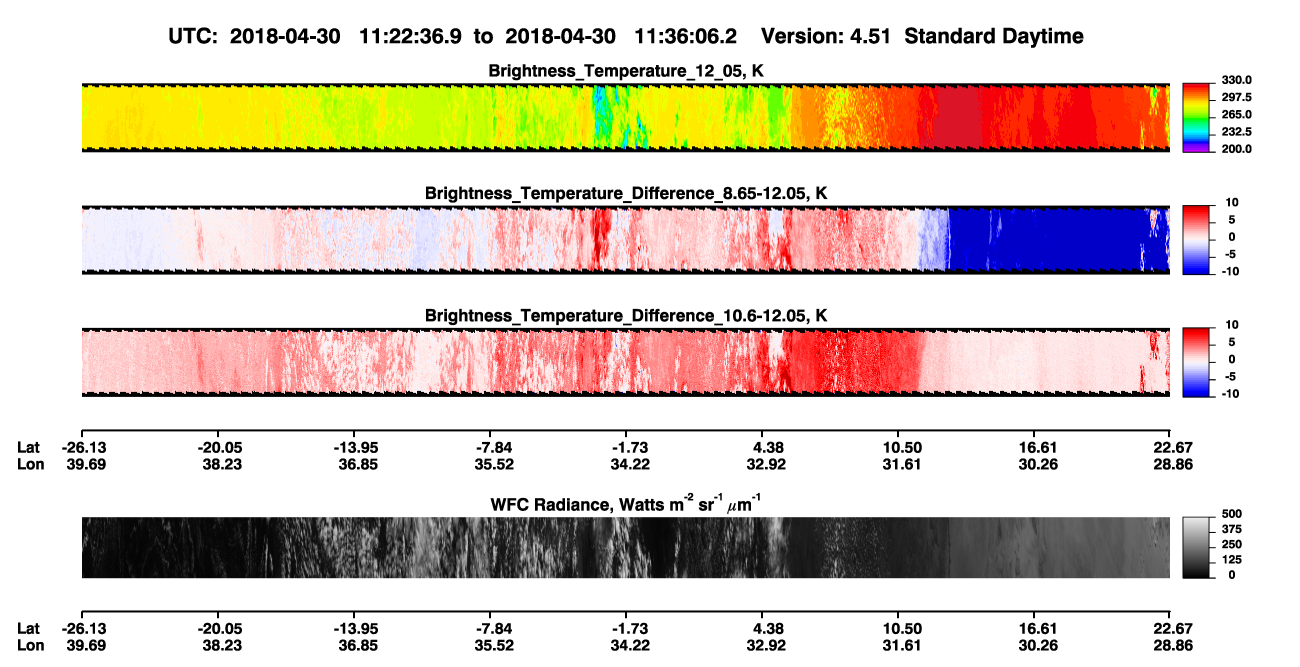Click the 10 label on 10.6-12.05 colorbar

click(1231, 325)
